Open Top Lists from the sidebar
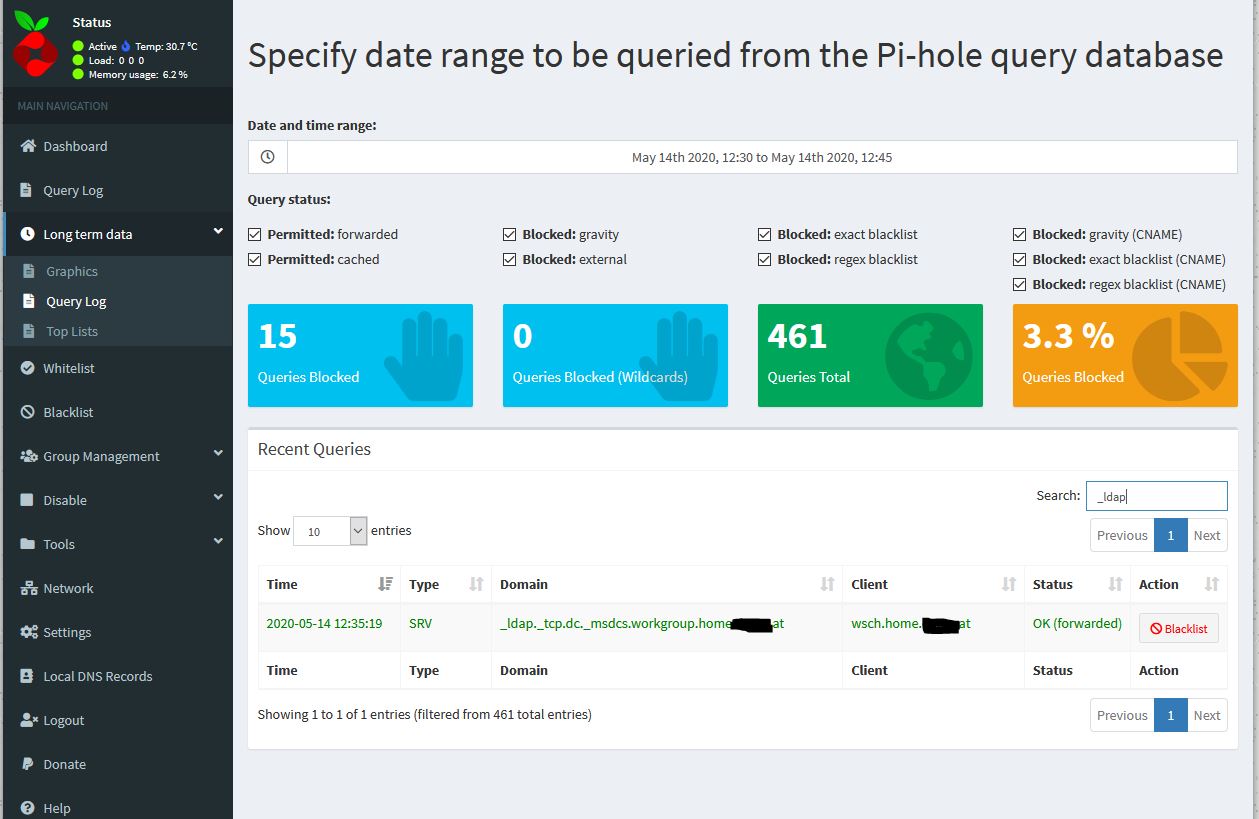 click(x=73, y=331)
